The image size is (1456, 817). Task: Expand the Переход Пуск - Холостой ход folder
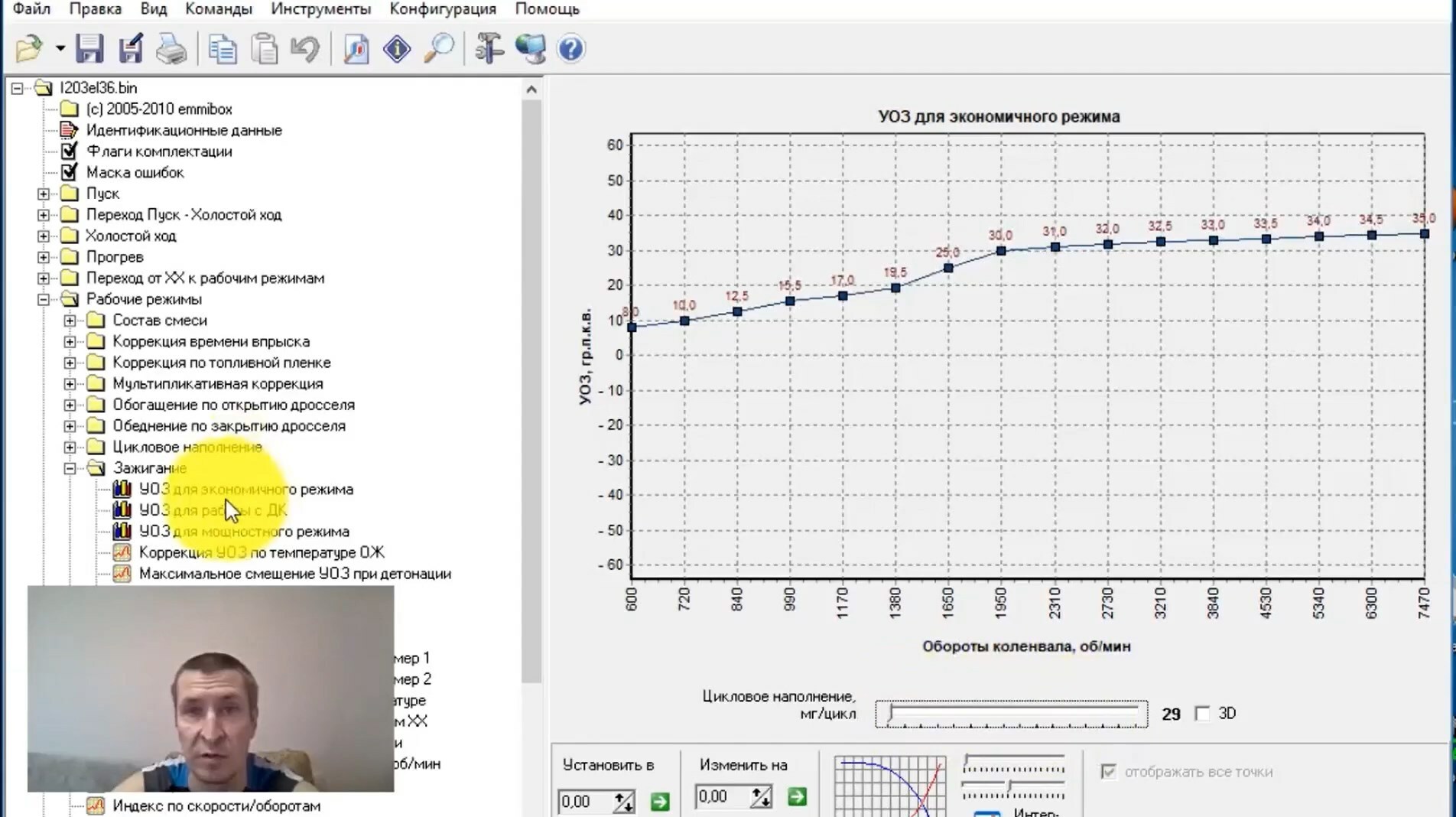coord(44,215)
